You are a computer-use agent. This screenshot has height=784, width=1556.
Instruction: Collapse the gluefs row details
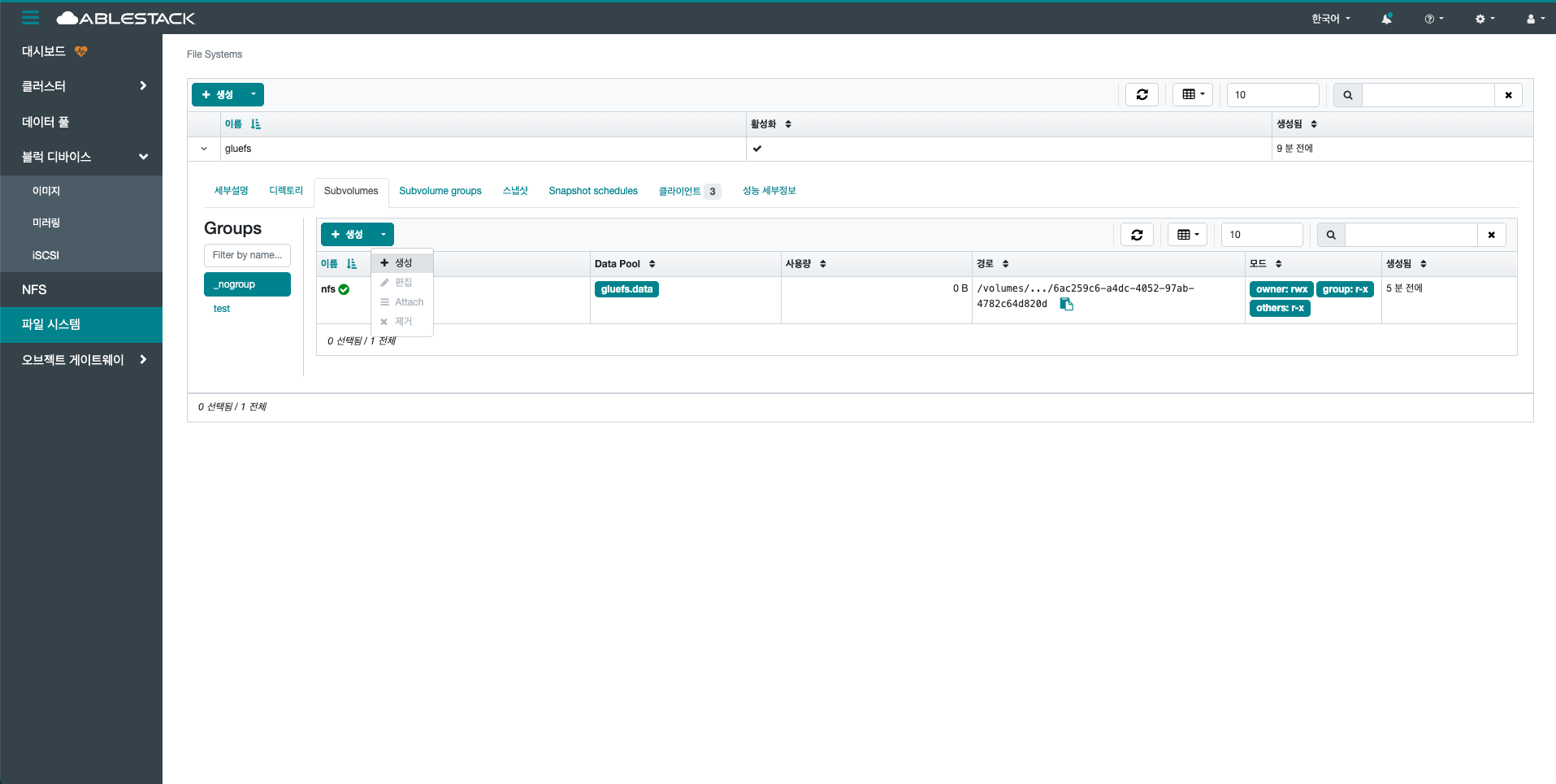[204, 149]
